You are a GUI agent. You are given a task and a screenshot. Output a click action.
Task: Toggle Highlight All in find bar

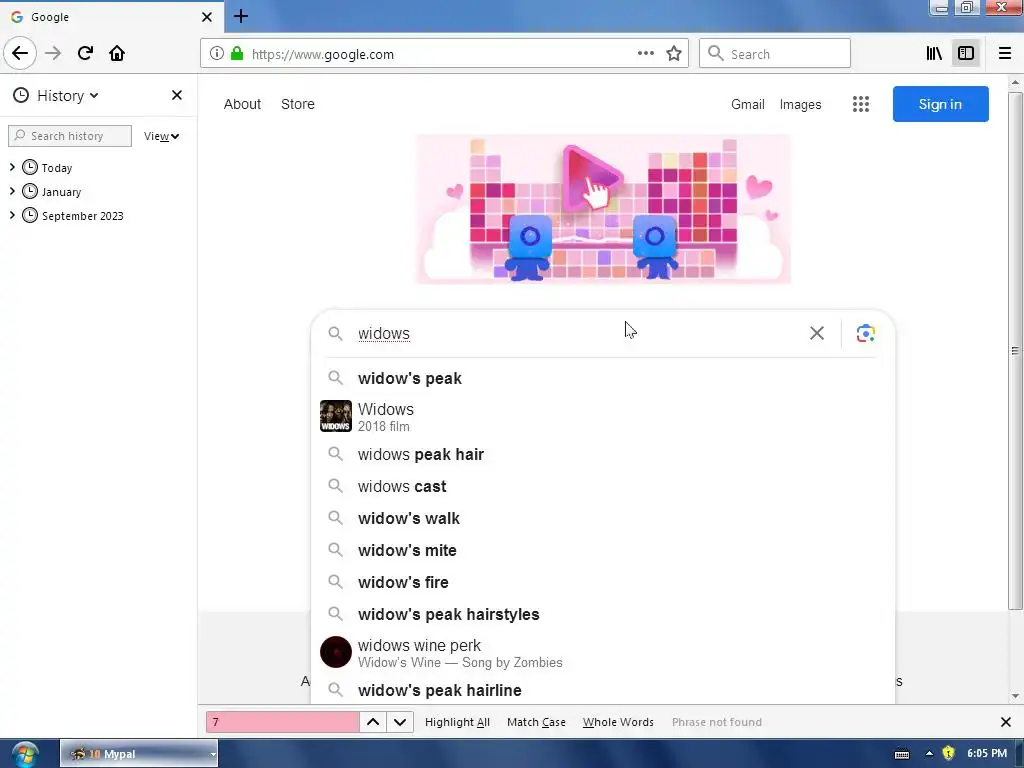tap(457, 722)
